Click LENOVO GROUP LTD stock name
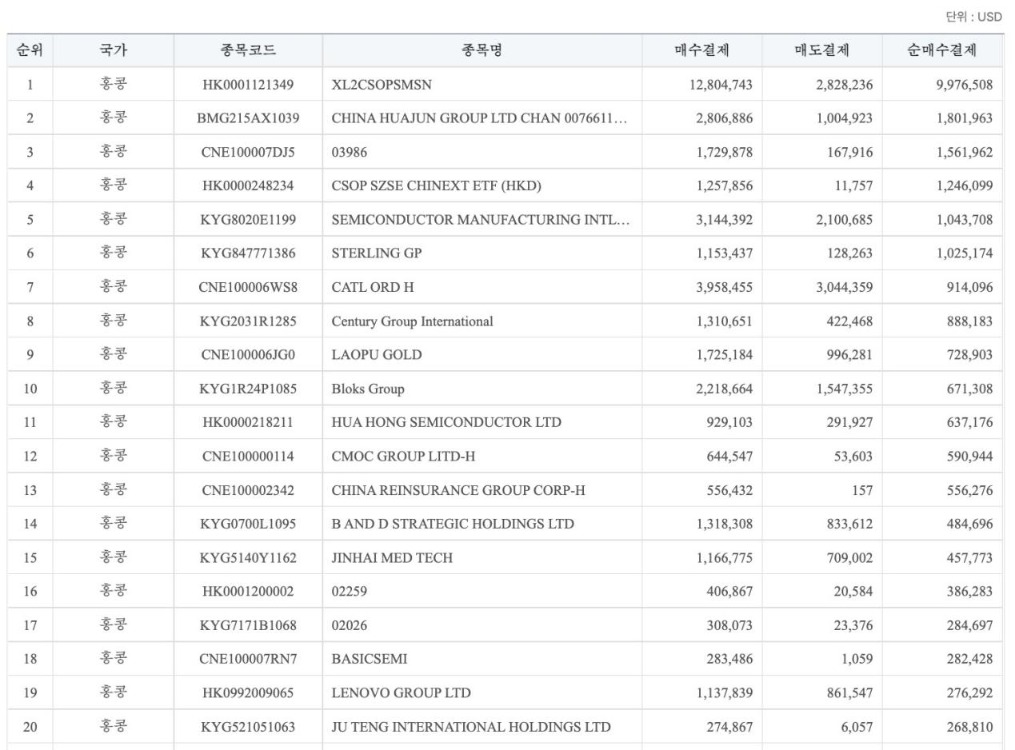1015x750 pixels. tap(401, 693)
